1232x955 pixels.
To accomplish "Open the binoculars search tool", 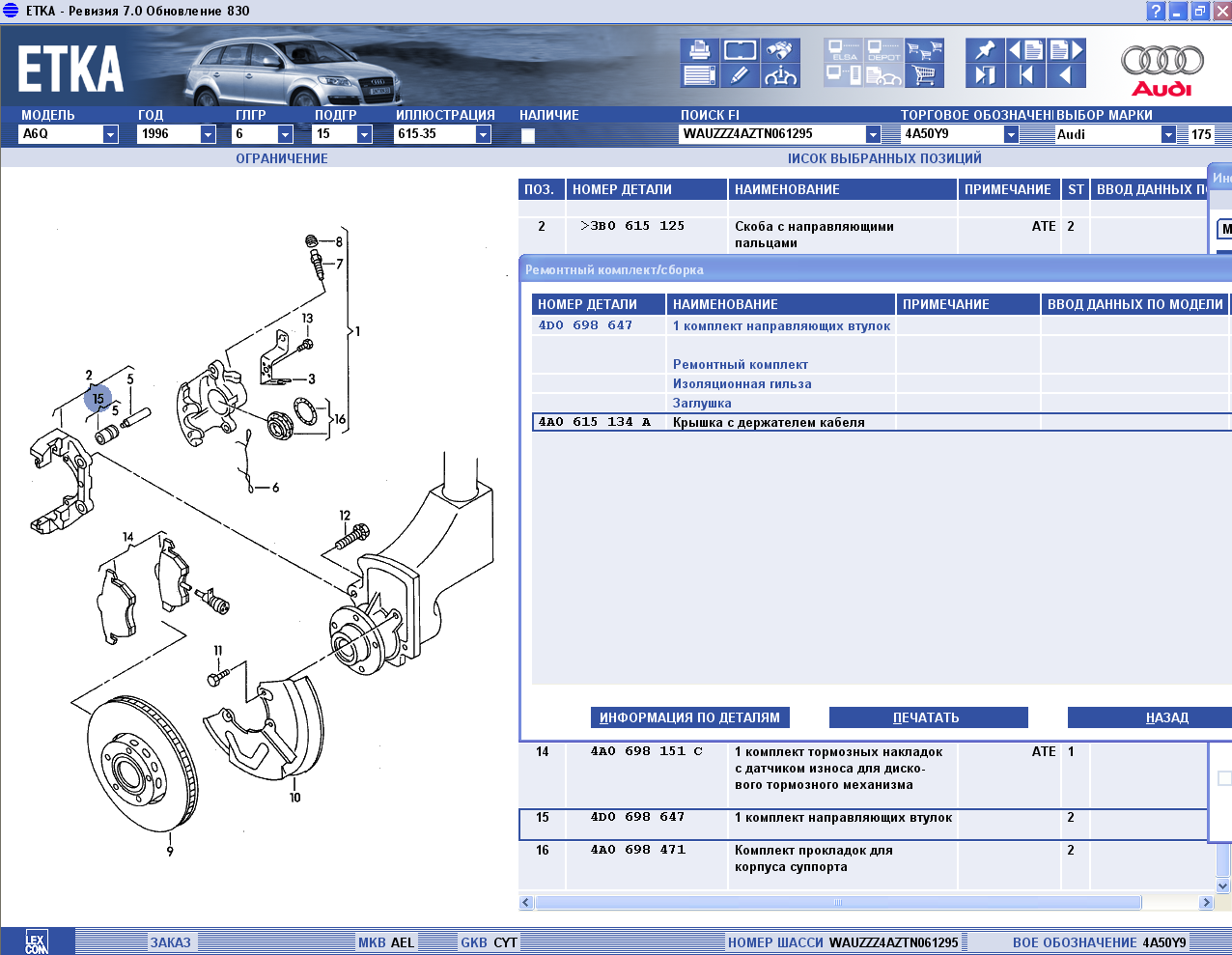I will [780, 50].
